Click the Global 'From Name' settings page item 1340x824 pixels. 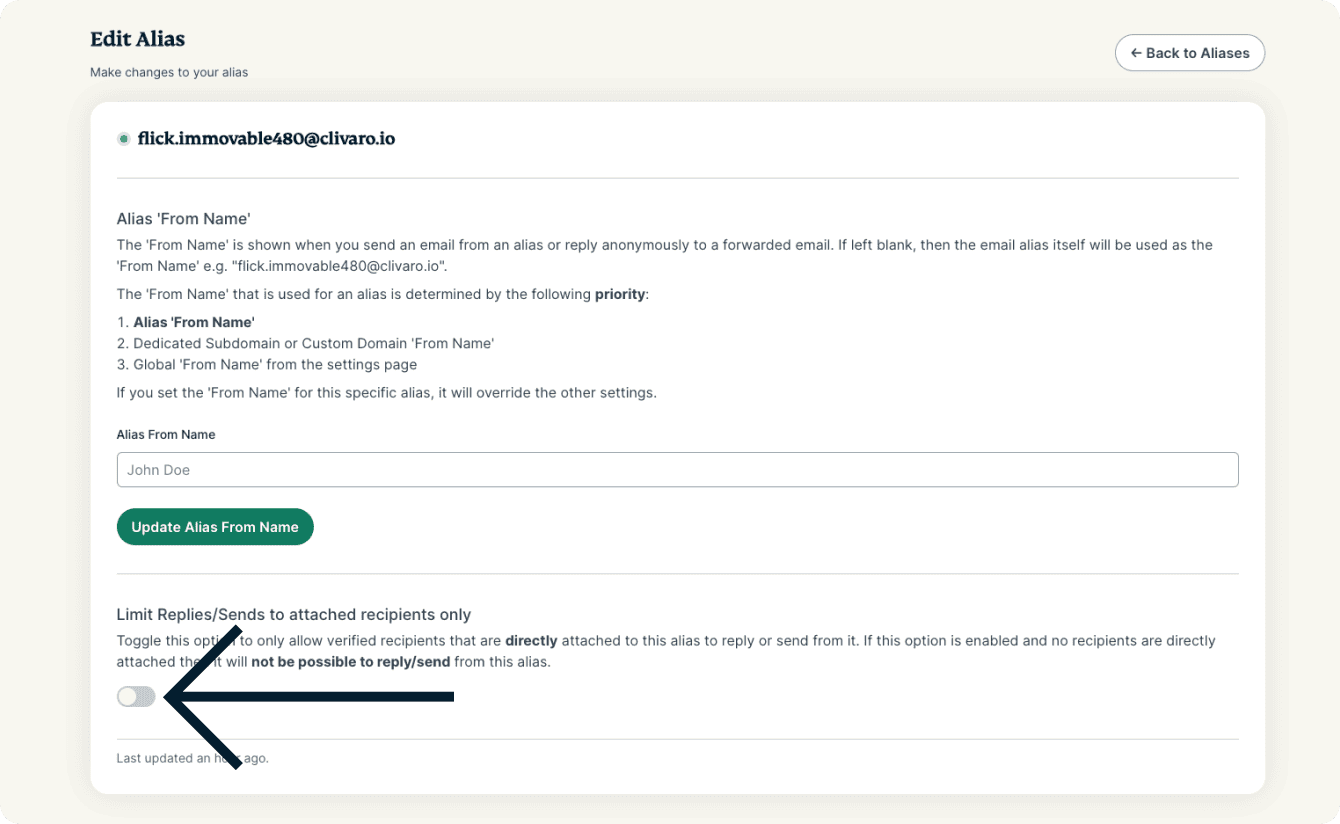pyautogui.click(x=275, y=364)
